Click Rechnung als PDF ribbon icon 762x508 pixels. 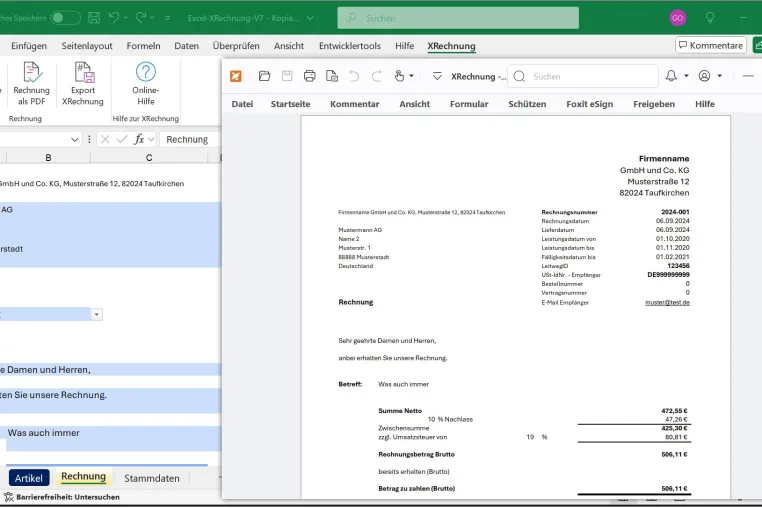[x=32, y=83]
